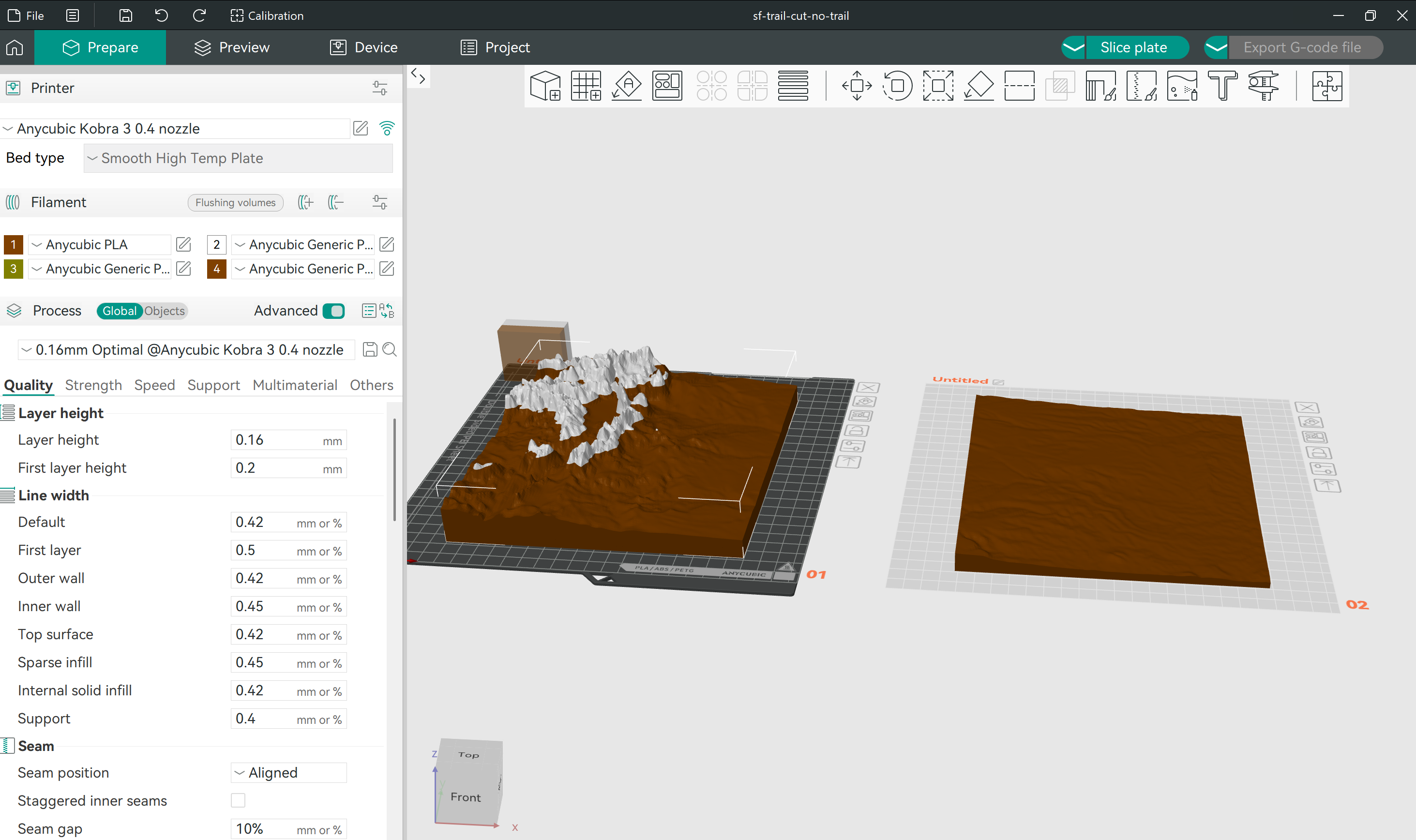Select the Cut tool

tap(1019, 86)
